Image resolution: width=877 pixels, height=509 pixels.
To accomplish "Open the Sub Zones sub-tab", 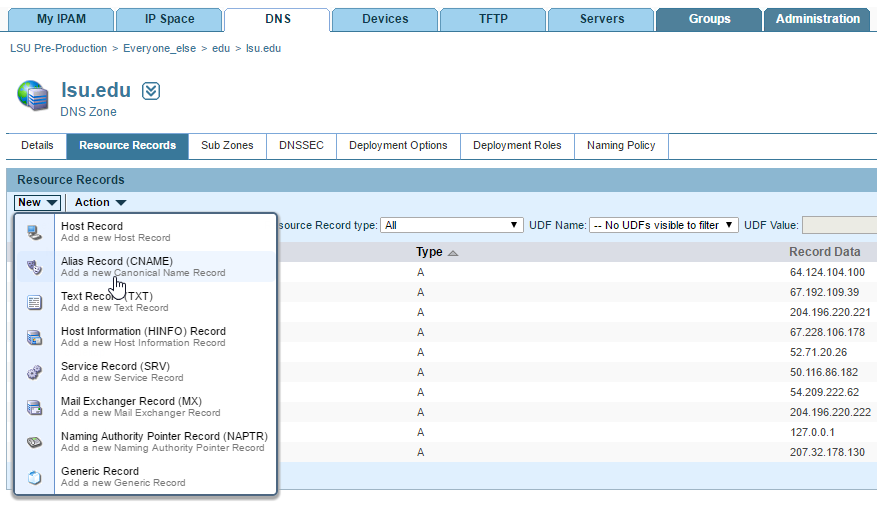I will (227, 146).
